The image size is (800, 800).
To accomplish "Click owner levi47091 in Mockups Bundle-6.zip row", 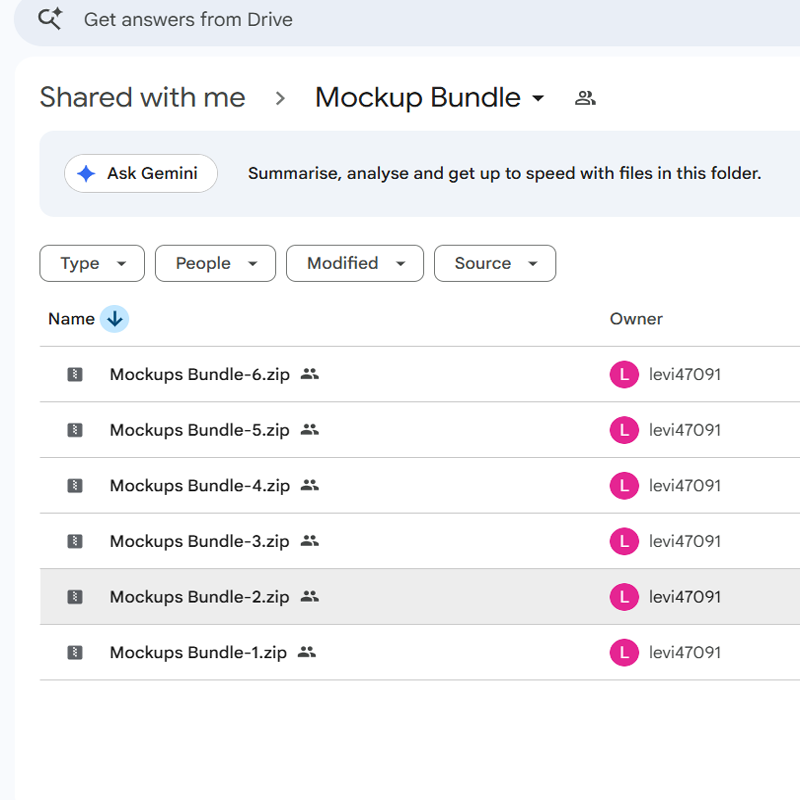I will pyautogui.click(x=685, y=374).
